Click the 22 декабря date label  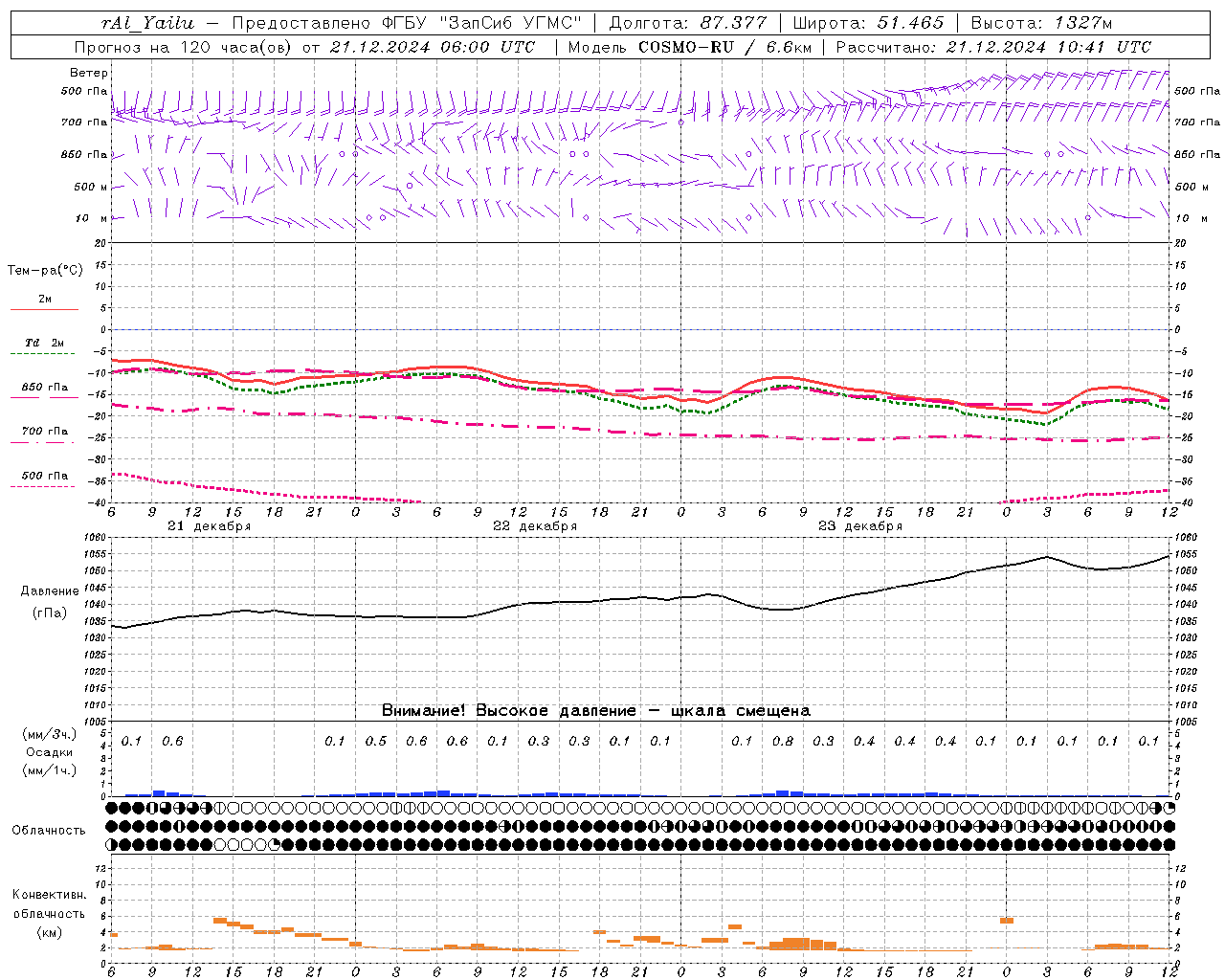point(534,526)
